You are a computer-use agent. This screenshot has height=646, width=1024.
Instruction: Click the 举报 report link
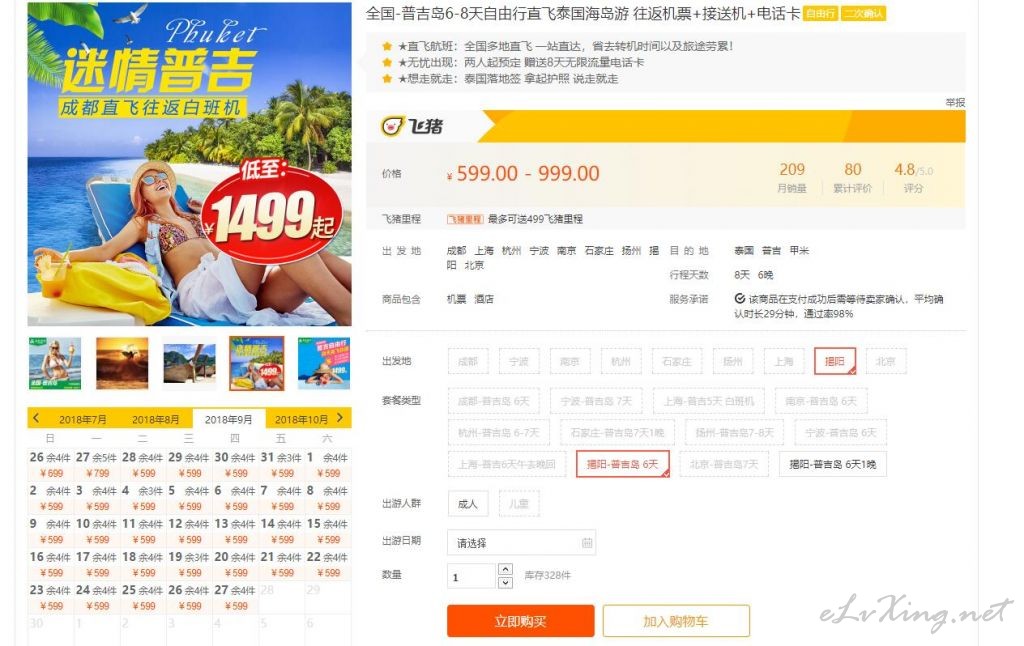(x=955, y=103)
